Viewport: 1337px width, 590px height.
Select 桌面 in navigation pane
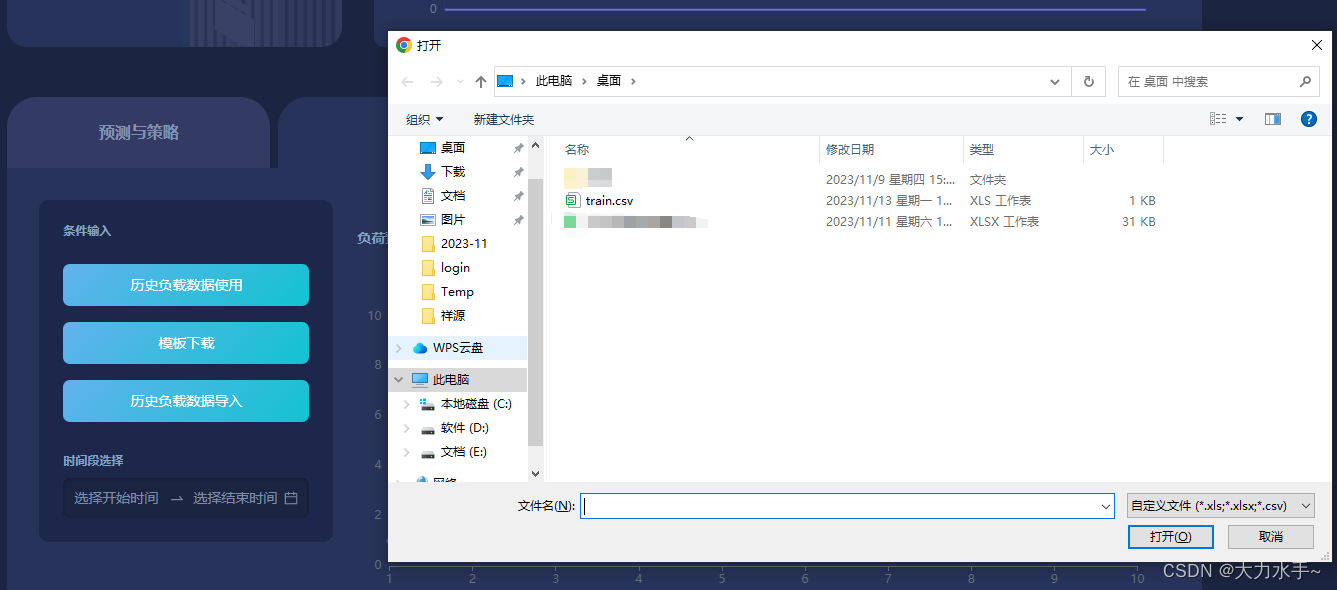(x=453, y=148)
